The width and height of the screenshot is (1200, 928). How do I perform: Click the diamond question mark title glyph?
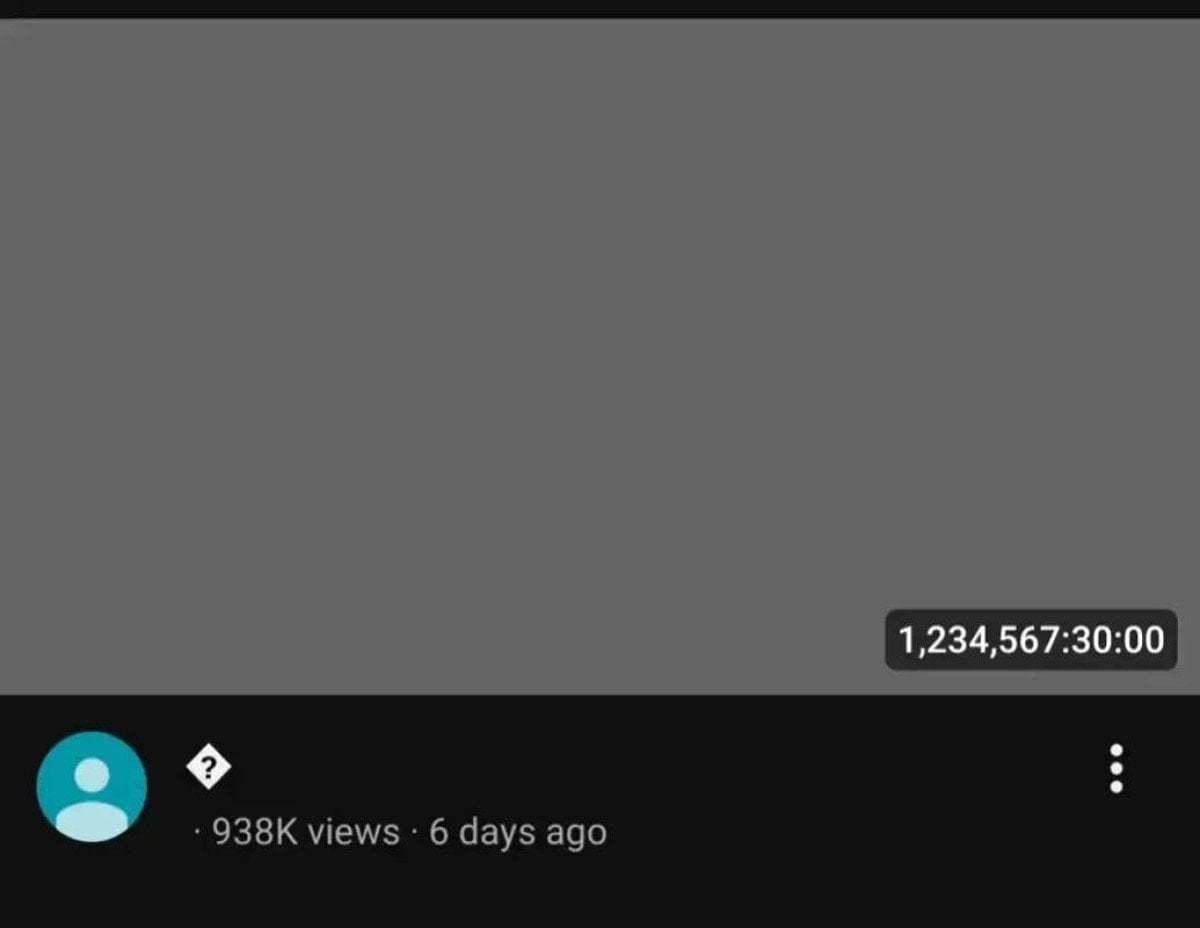point(208,769)
